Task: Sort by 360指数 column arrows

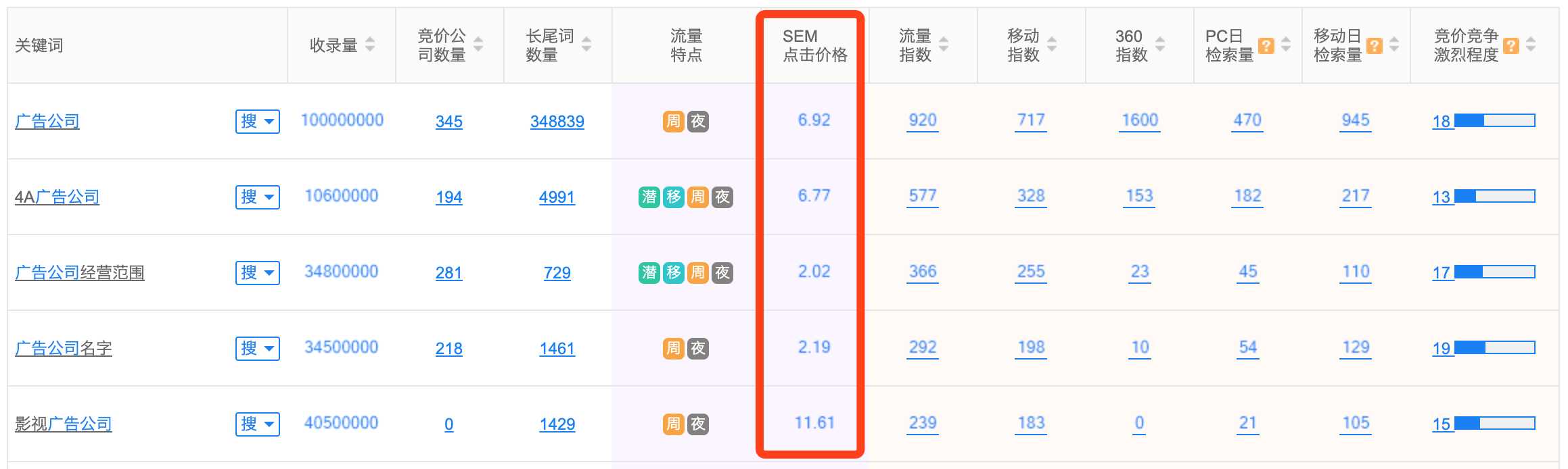Action: 1160,45
